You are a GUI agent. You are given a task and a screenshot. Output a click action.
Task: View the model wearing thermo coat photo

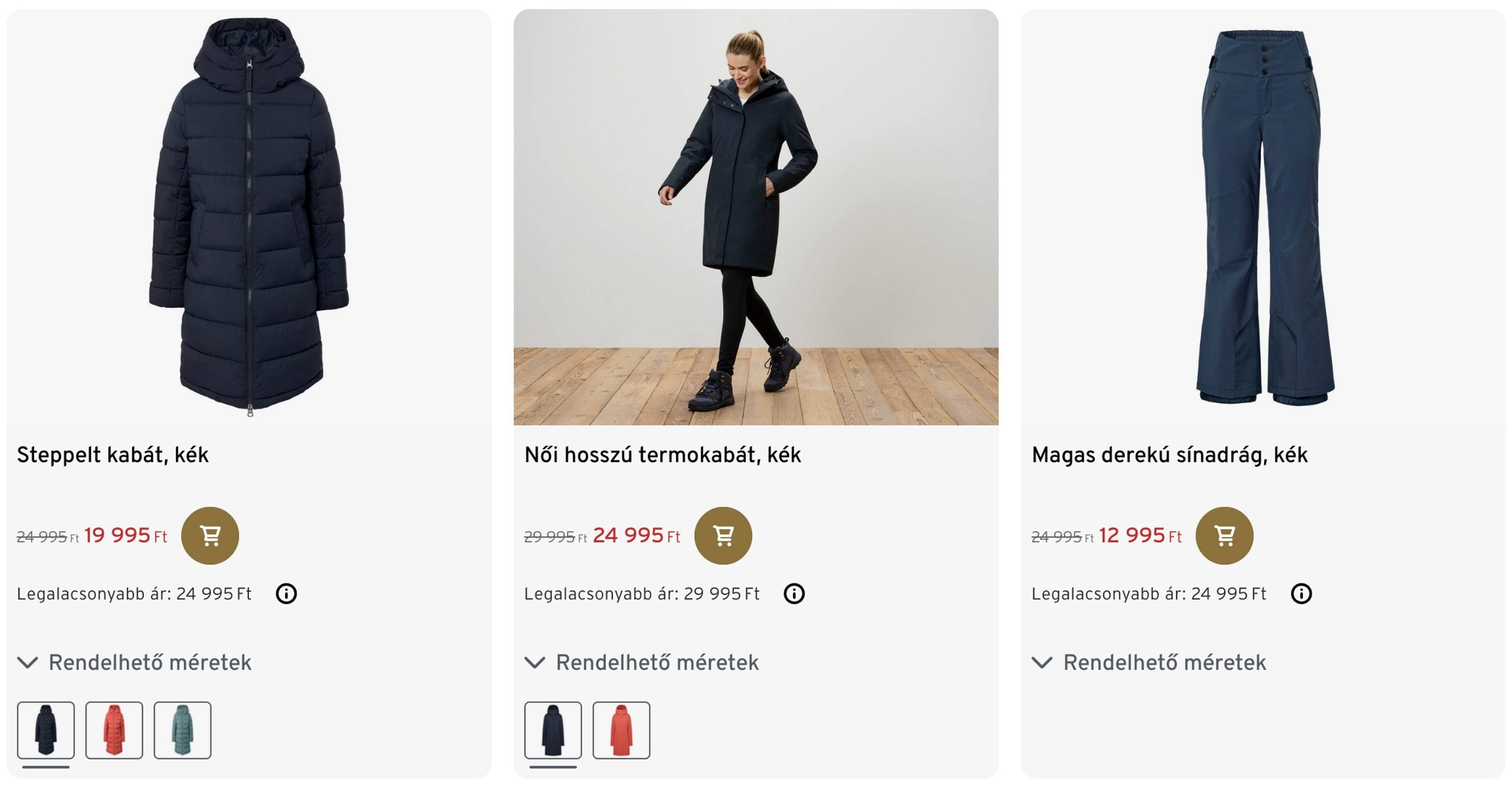click(x=756, y=217)
